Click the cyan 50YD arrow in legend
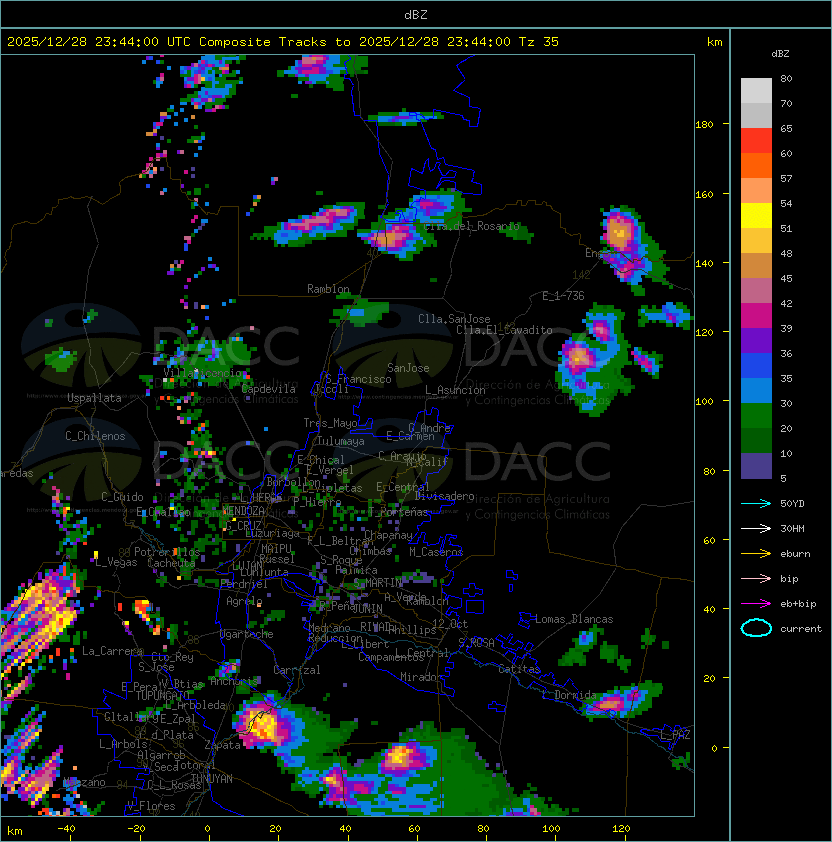The height and width of the screenshot is (842, 832). coord(756,503)
